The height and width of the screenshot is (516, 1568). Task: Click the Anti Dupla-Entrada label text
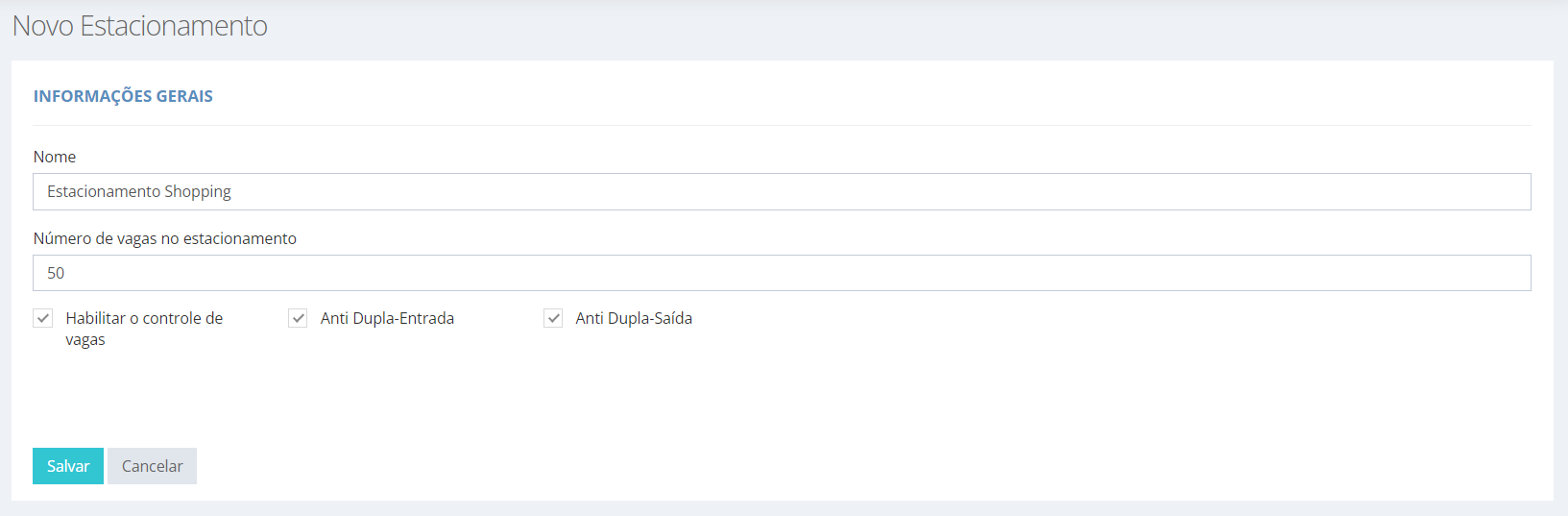(x=387, y=318)
